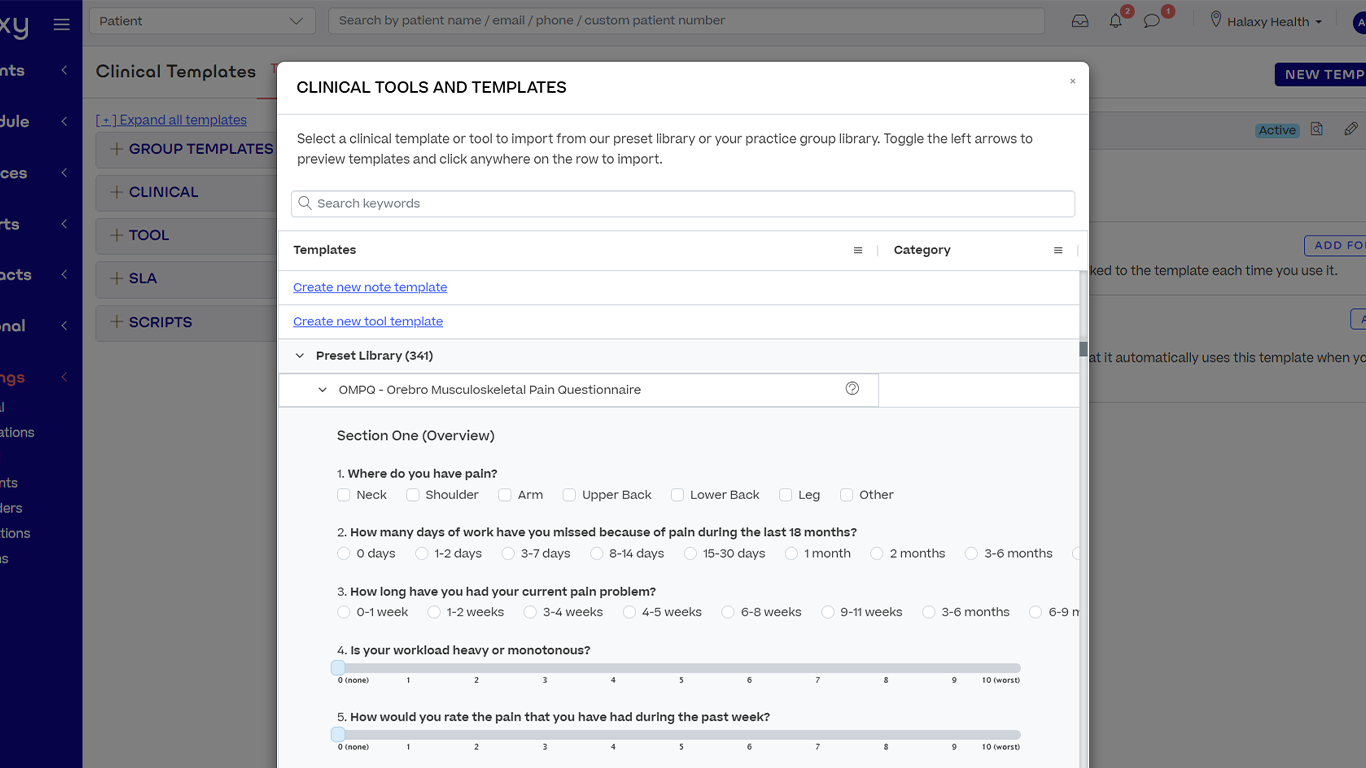Image resolution: width=1366 pixels, height=768 pixels.
Task: Open the notifications bell
Action: coord(1116,21)
